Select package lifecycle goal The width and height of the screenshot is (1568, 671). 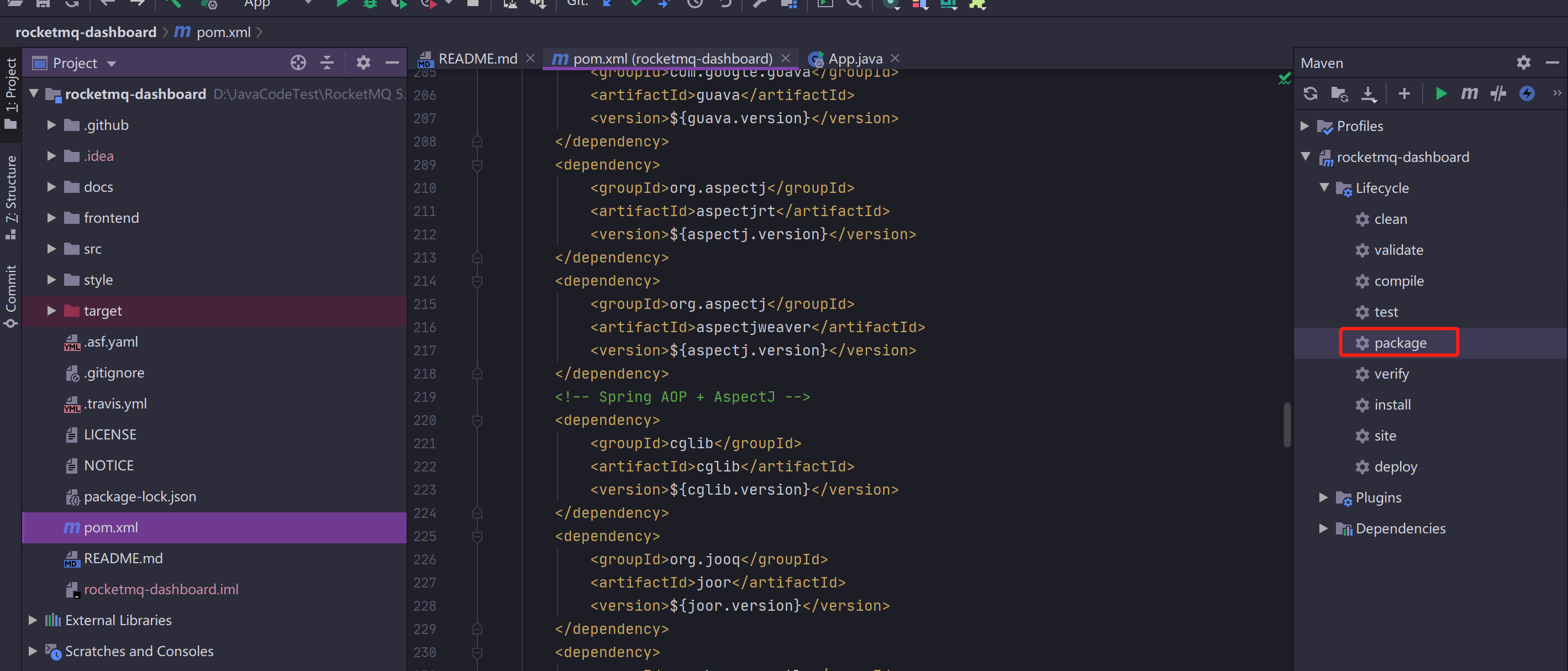point(1399,343)
